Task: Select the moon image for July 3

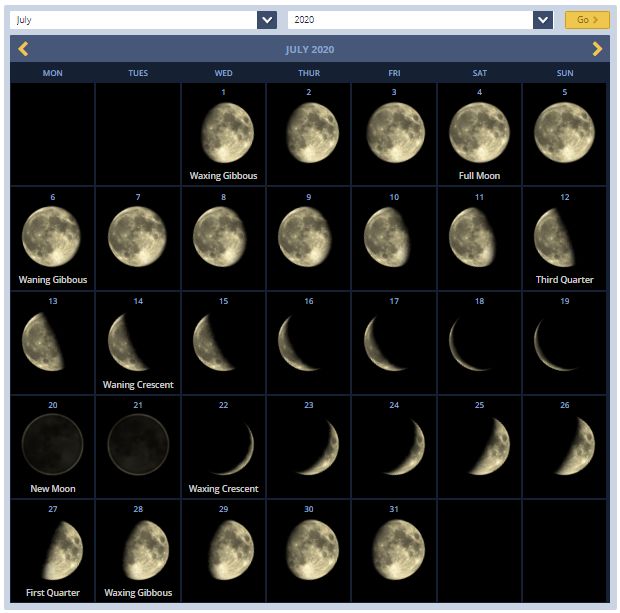Action: (395, 132)
